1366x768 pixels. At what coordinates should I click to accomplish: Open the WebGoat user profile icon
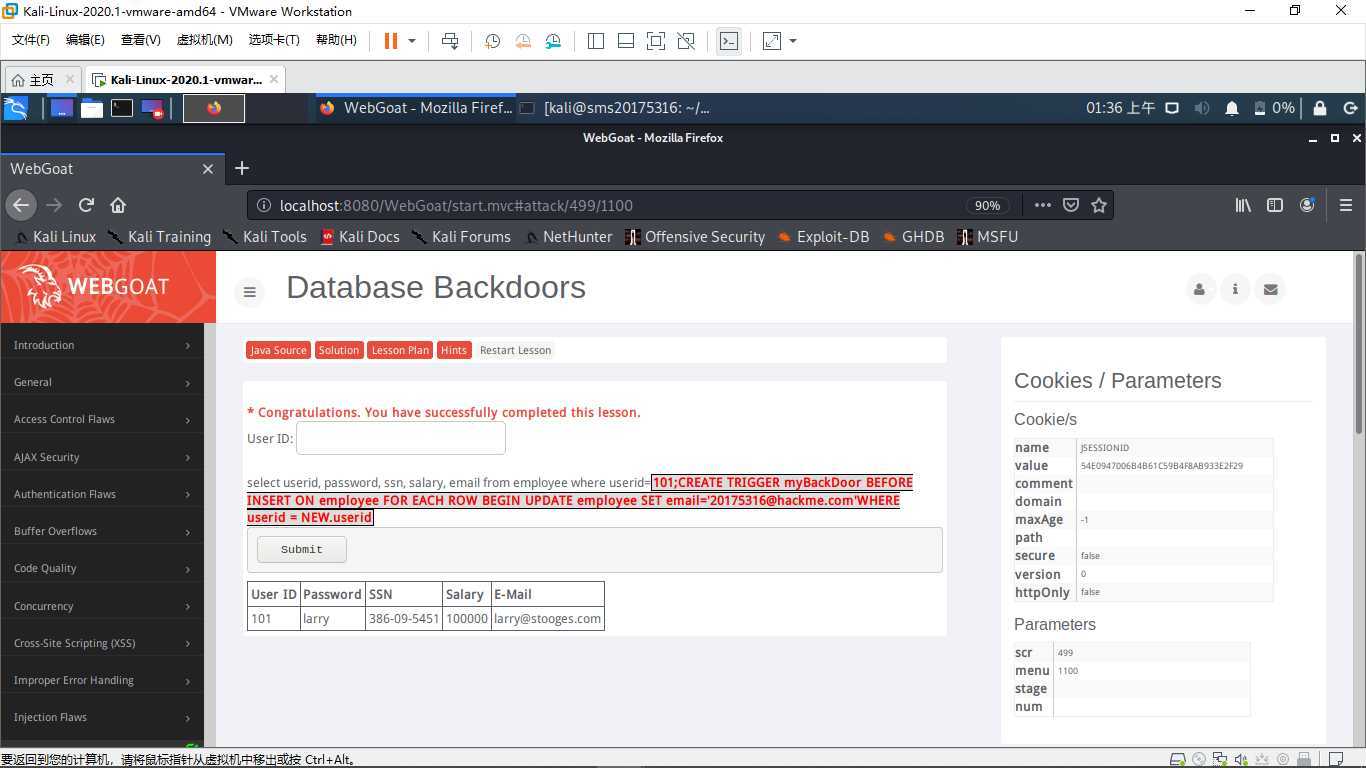[x=1199, y=289]
